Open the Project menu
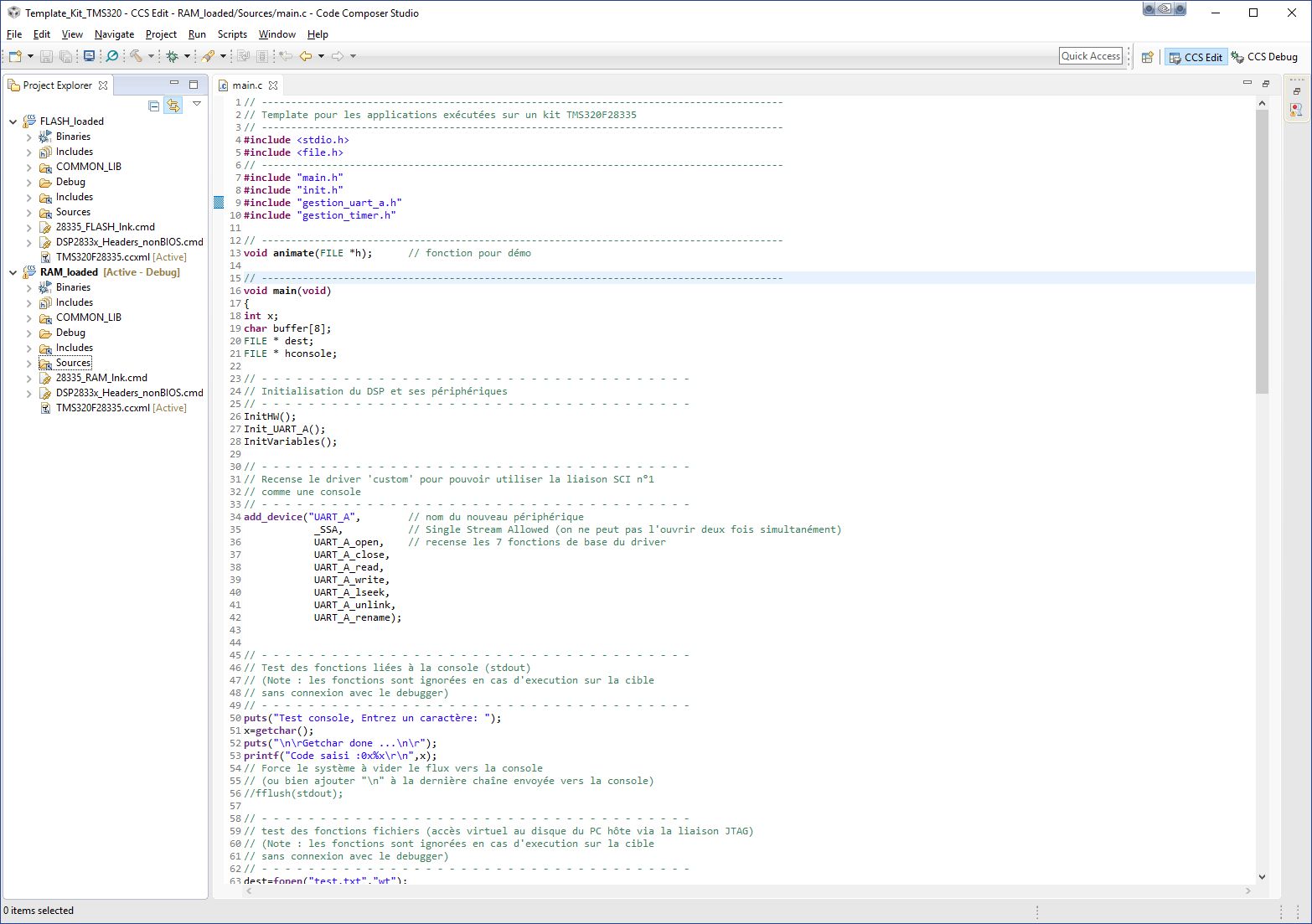Image resolution: width=1312 pixels, height=924 pixels. (161, 34)
